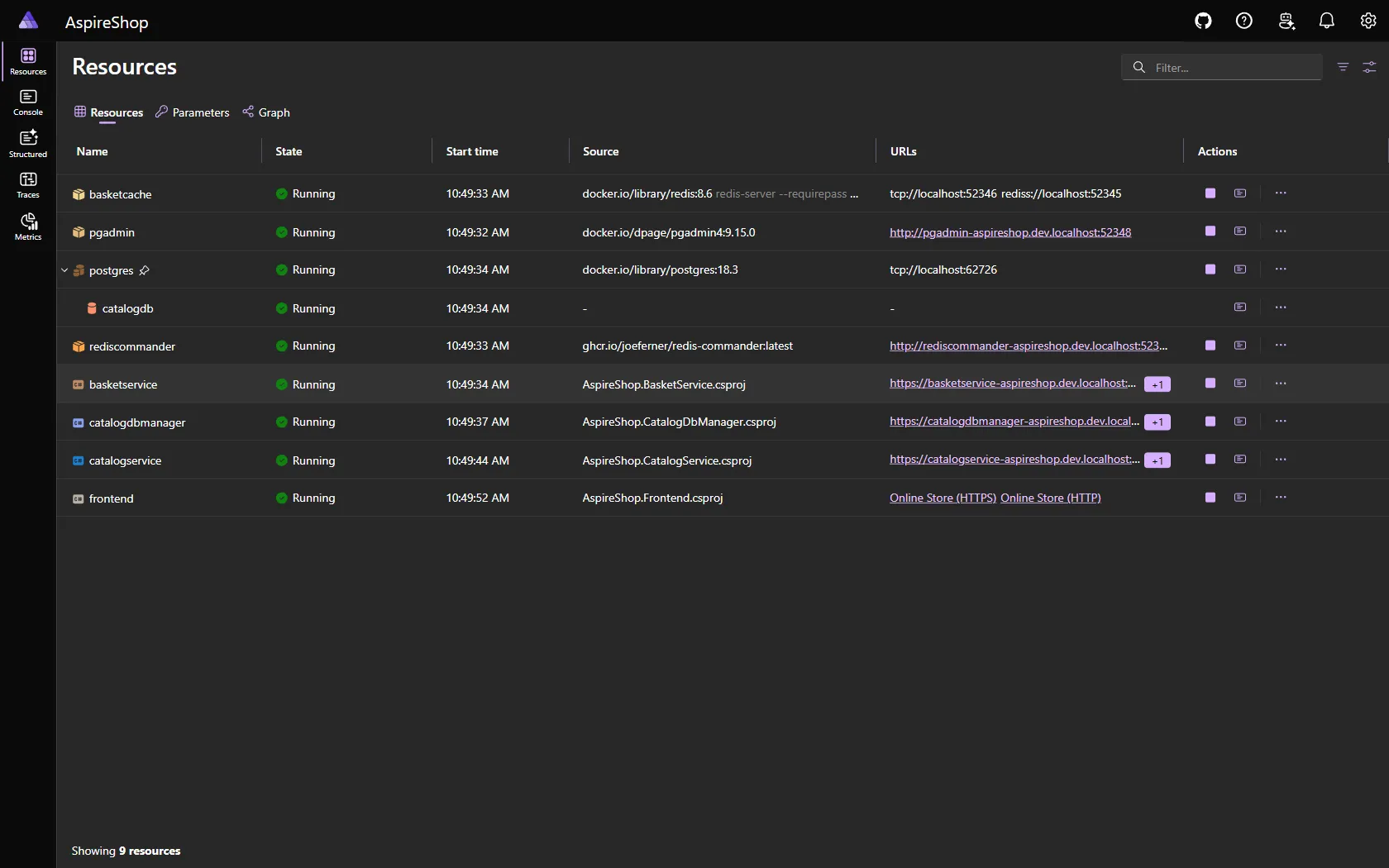Screen dimensions: 1389x868
Task: Go to Console page in sidebar
Action: click(x=28, y=103)
